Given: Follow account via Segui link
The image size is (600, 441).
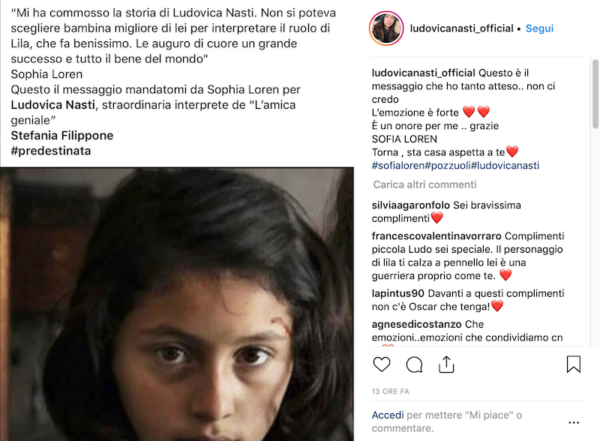Looking at the screenshot, I should click(540, 28).
